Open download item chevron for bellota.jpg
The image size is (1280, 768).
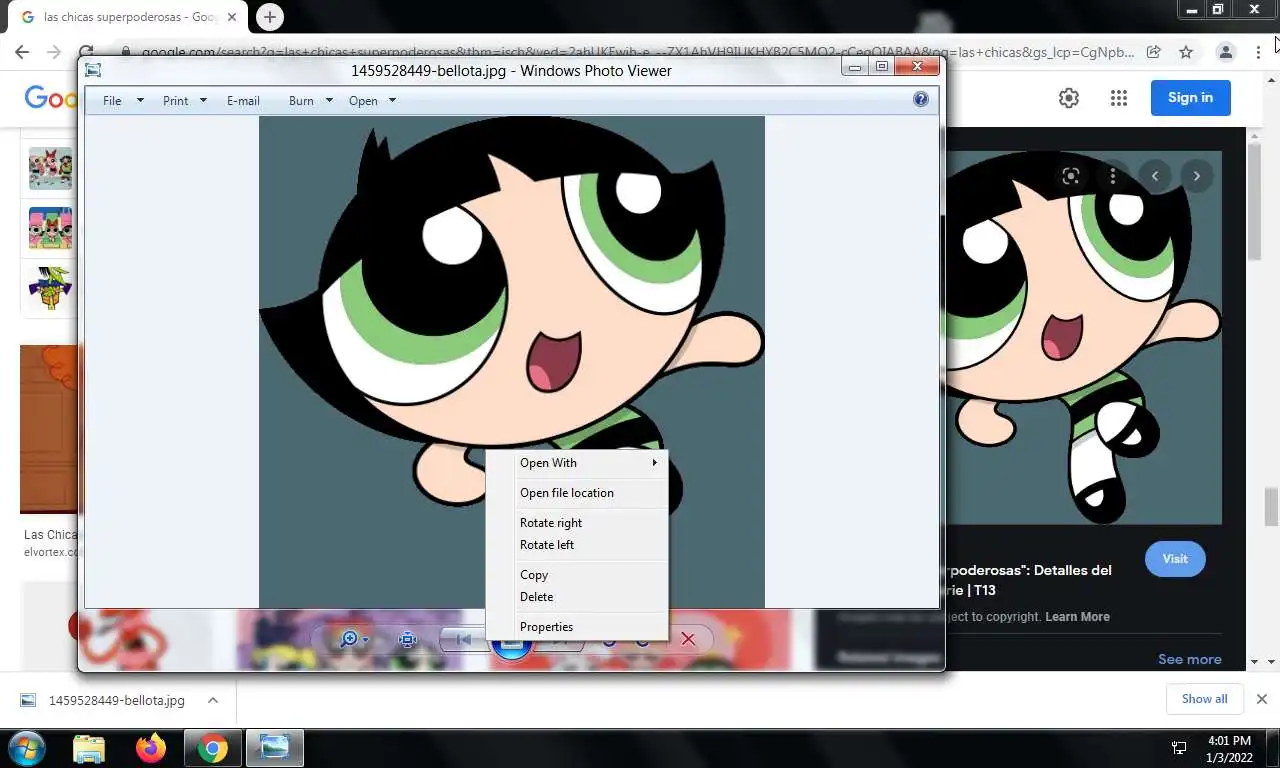[213, 700]
